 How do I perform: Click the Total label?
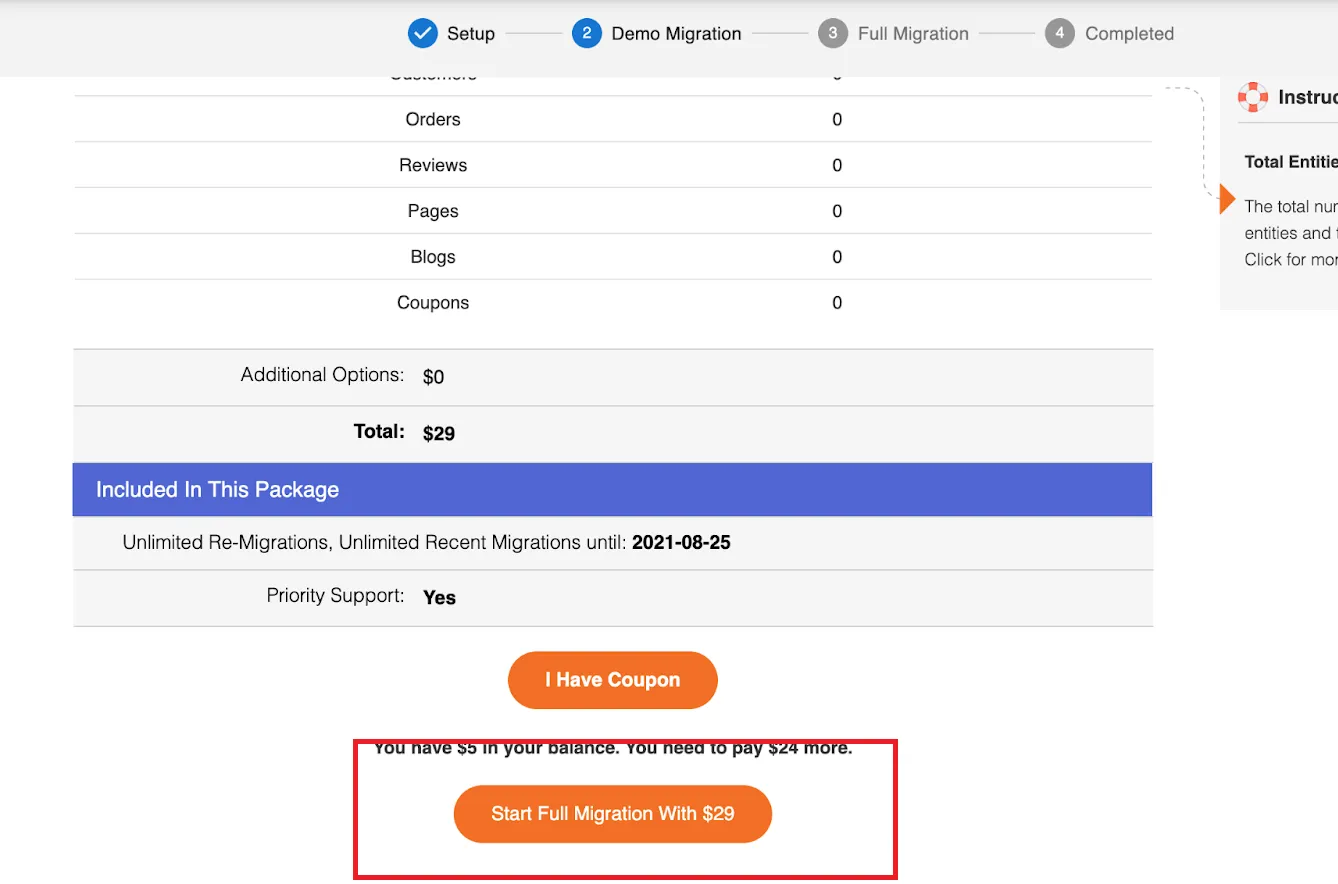pyautogui.click(x=379, y=431)
